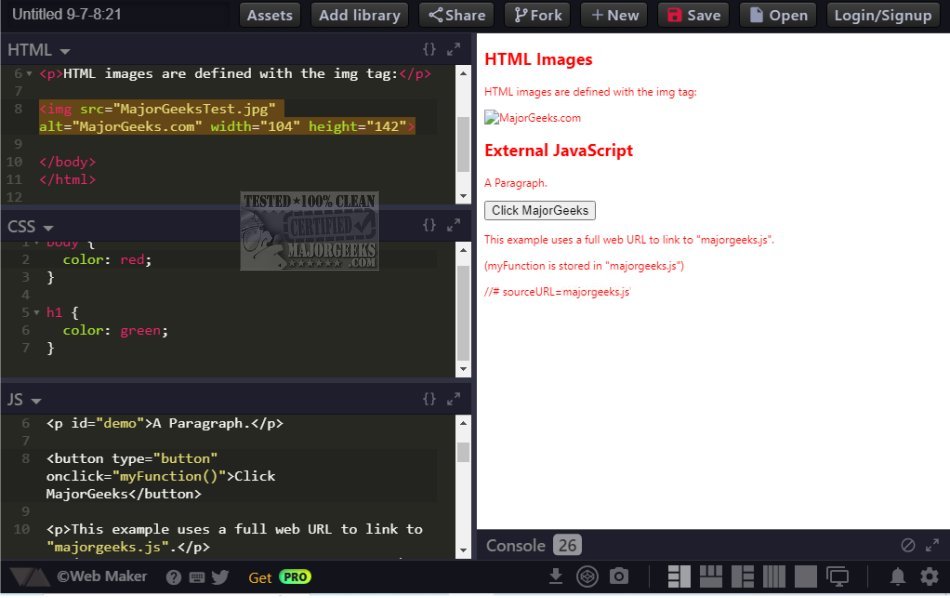Prettify code in the CSS pane
This screenshot has height=598, width=950.
coord(429,225)
